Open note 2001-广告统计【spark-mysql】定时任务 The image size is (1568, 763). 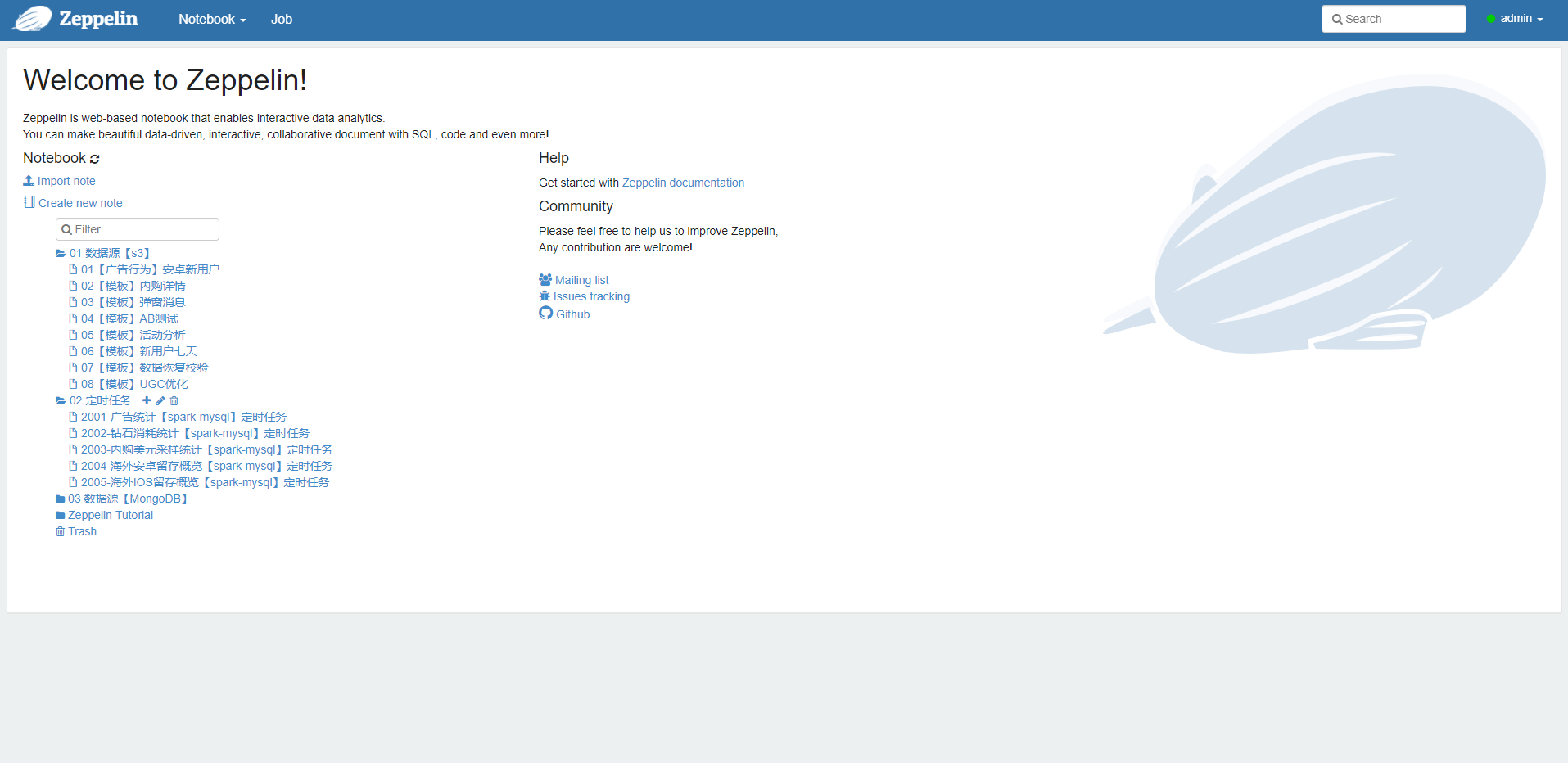coord(178,417)
